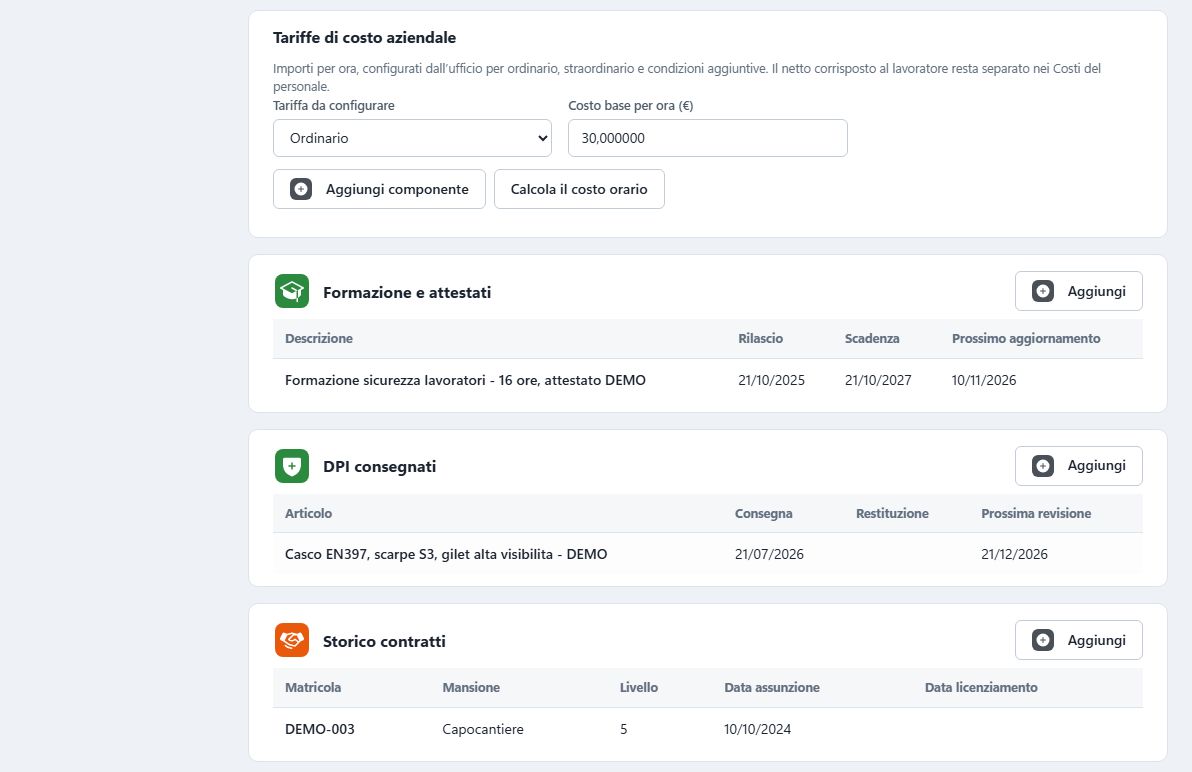Viewport: 1192px width, 772px height.
Task: Click the plus icon in Aggiungi componente
Action: click(301, 189)
